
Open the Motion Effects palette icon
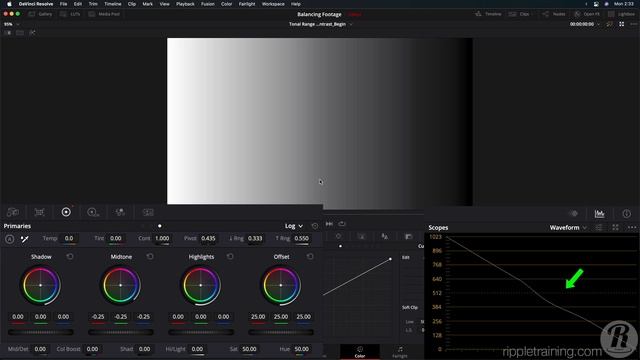pyautogui.click(x=148, y=212)
